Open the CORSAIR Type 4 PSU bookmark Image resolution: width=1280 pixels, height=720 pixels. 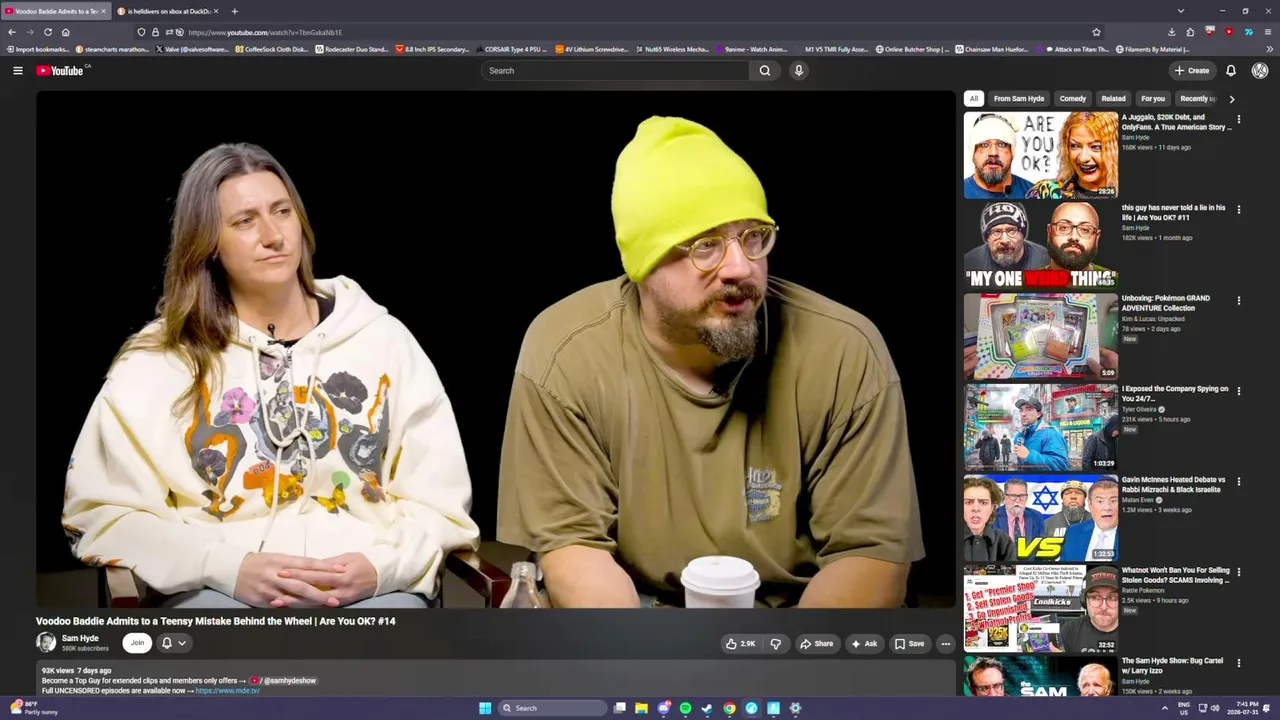(512, 49)
